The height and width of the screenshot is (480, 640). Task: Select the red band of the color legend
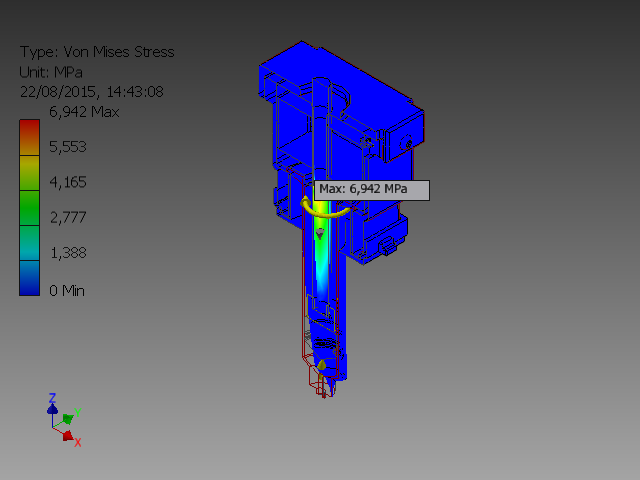[29, 137]
